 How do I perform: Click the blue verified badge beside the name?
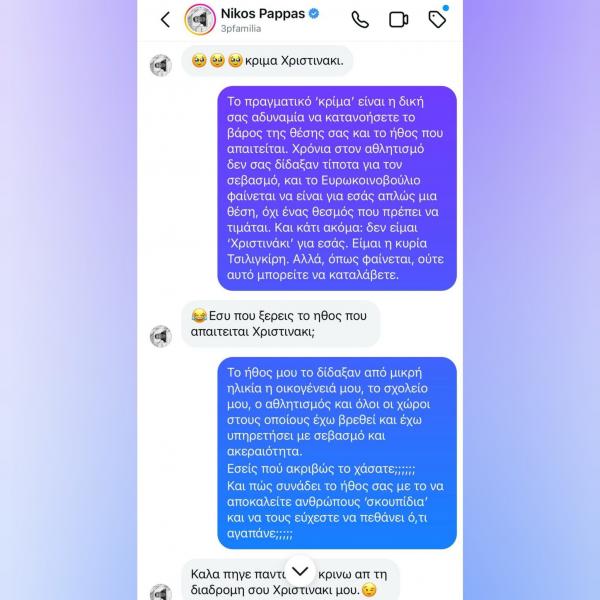314,14
